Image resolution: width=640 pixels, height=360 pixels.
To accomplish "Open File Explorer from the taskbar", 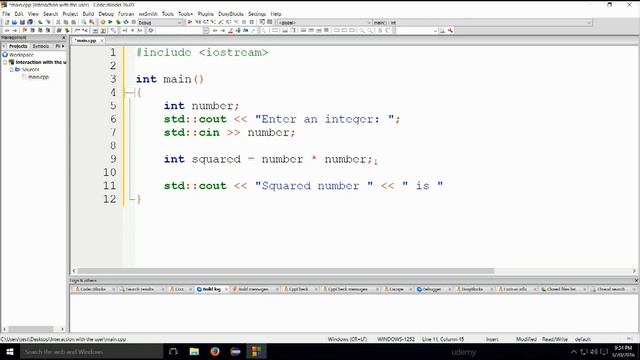I will tap(194, 351).
